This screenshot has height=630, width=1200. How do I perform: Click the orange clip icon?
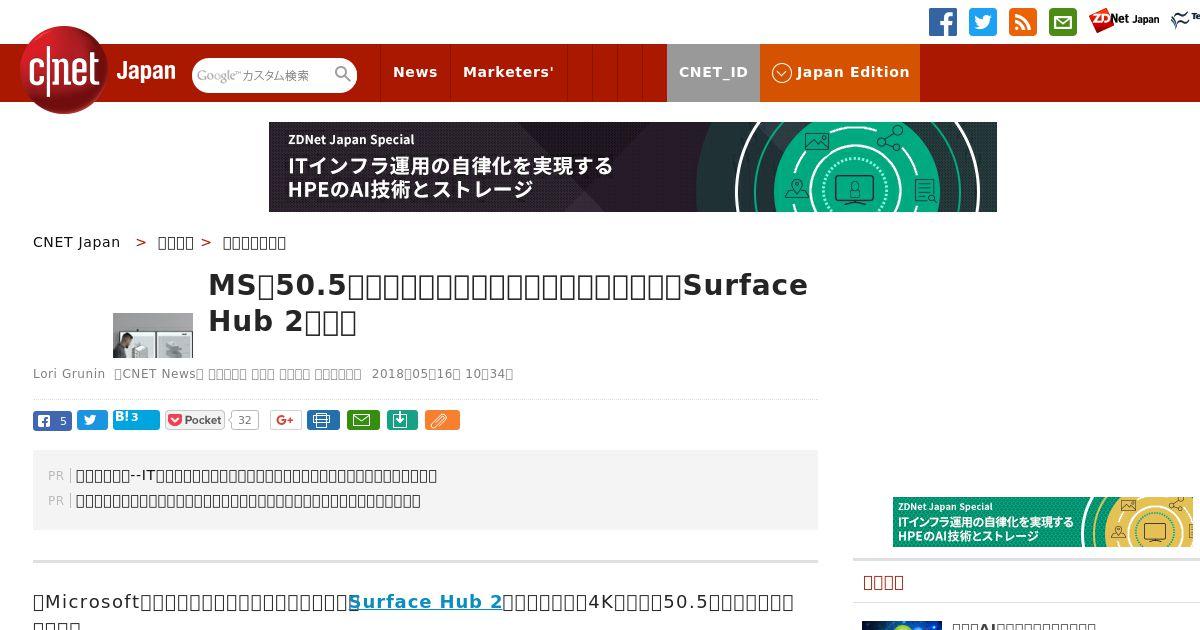coord(442,421)
